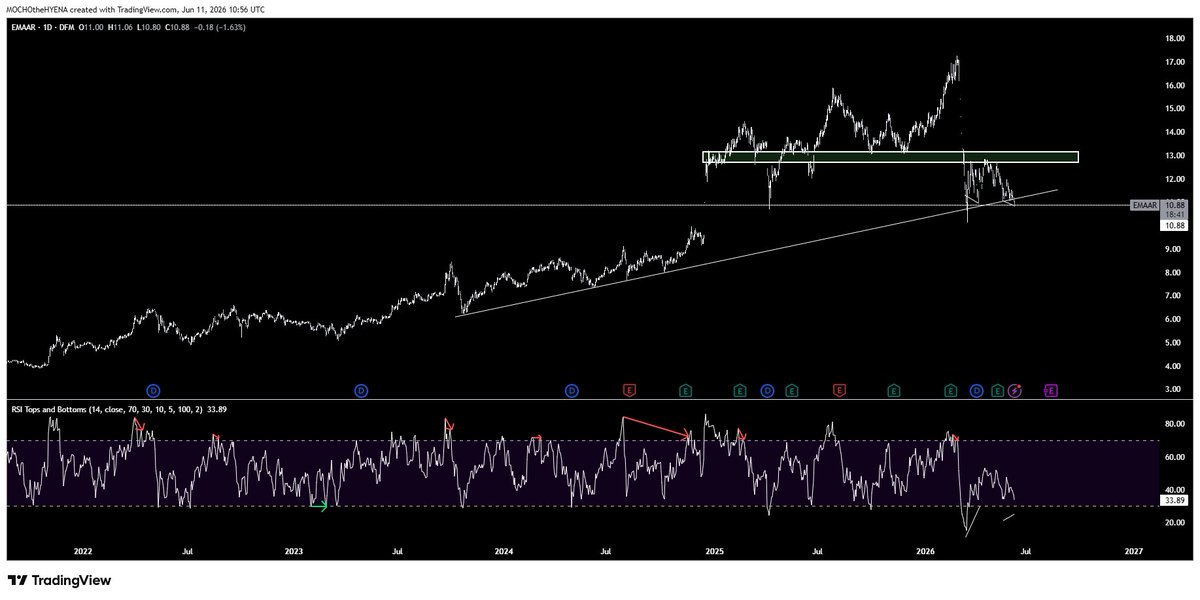Click the 2022 label on time axis
Screen dimensions: 1200x600
pyautogui.click(x=82, y=551)
